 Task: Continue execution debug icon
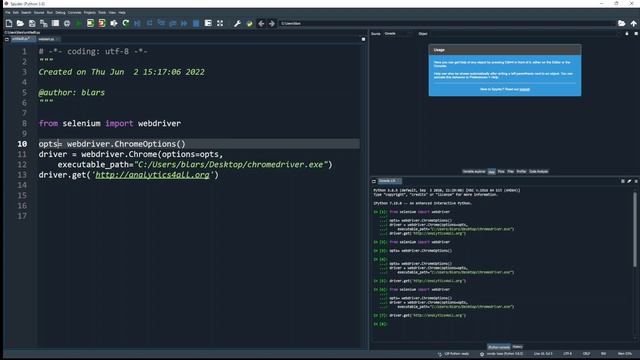(184, 23)
